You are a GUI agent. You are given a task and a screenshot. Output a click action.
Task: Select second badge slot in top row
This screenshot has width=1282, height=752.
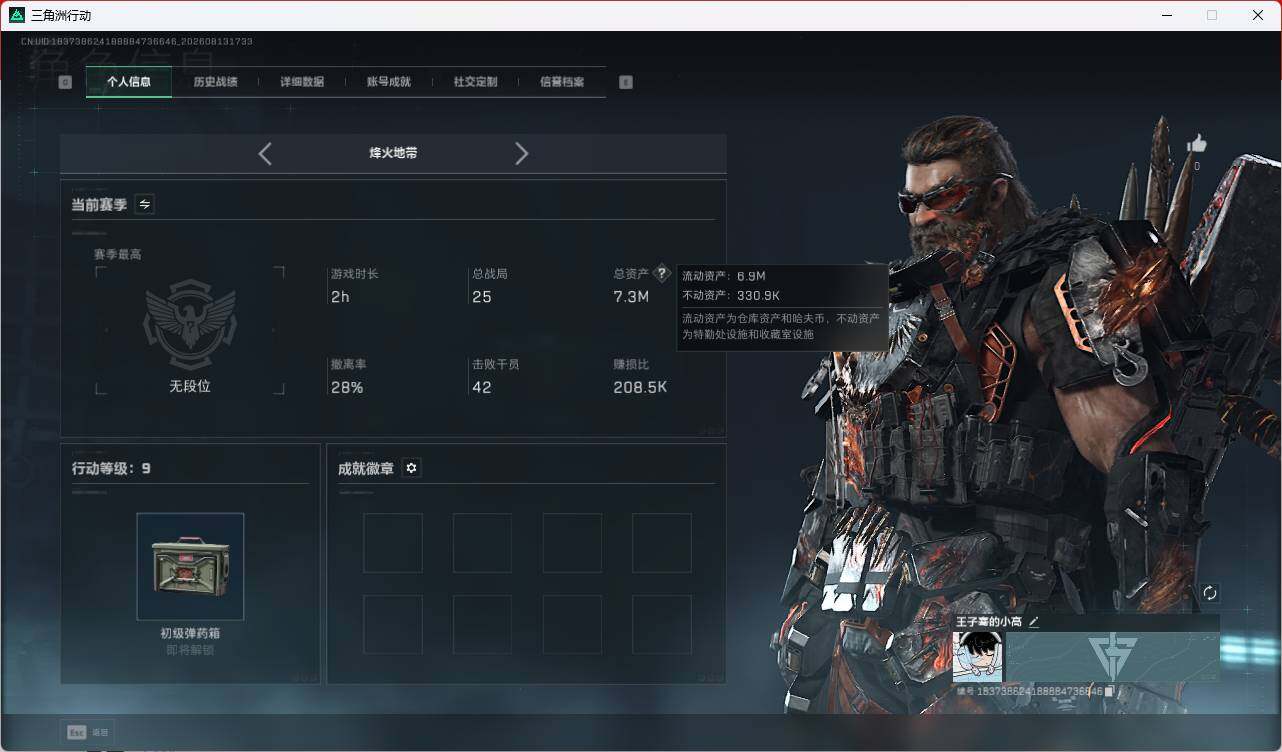482,543
